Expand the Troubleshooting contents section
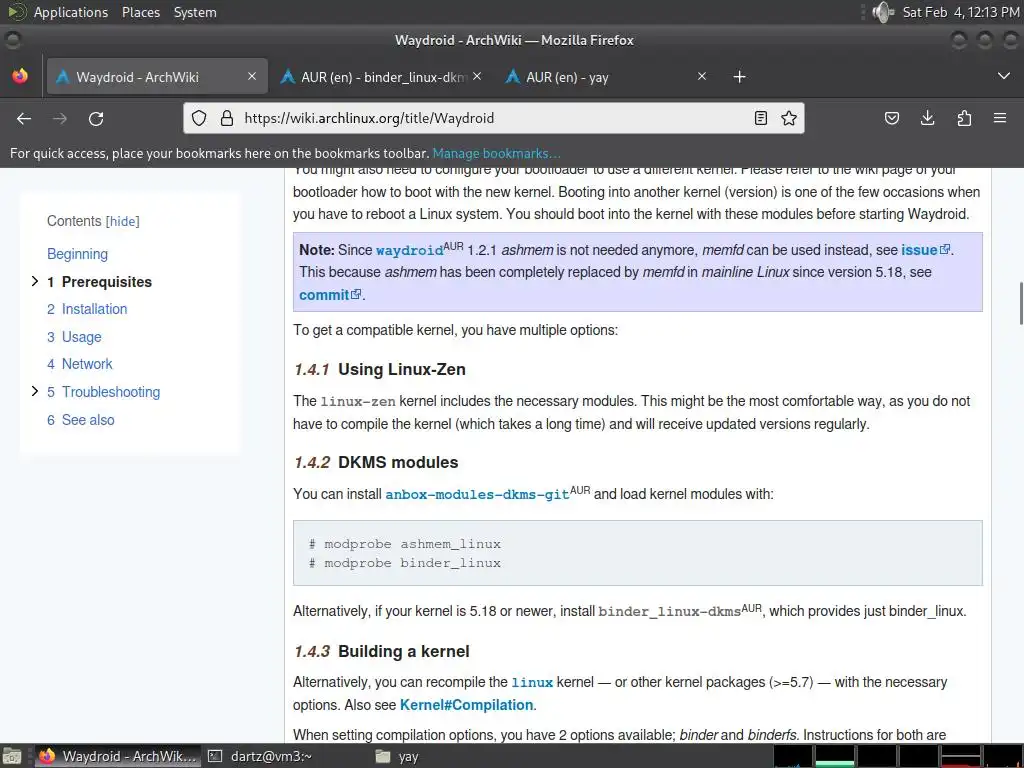 click(x=35, y=391)
